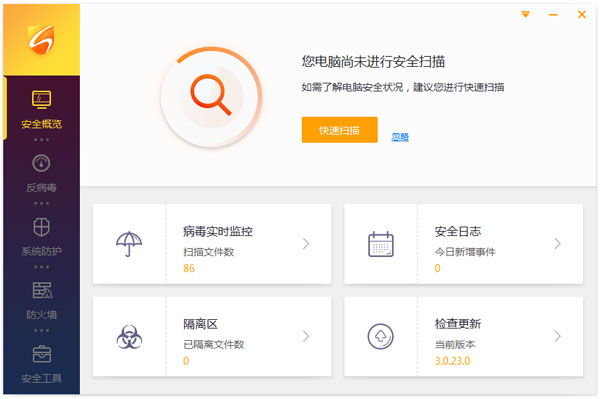Minimize the window

click(553, 15)
